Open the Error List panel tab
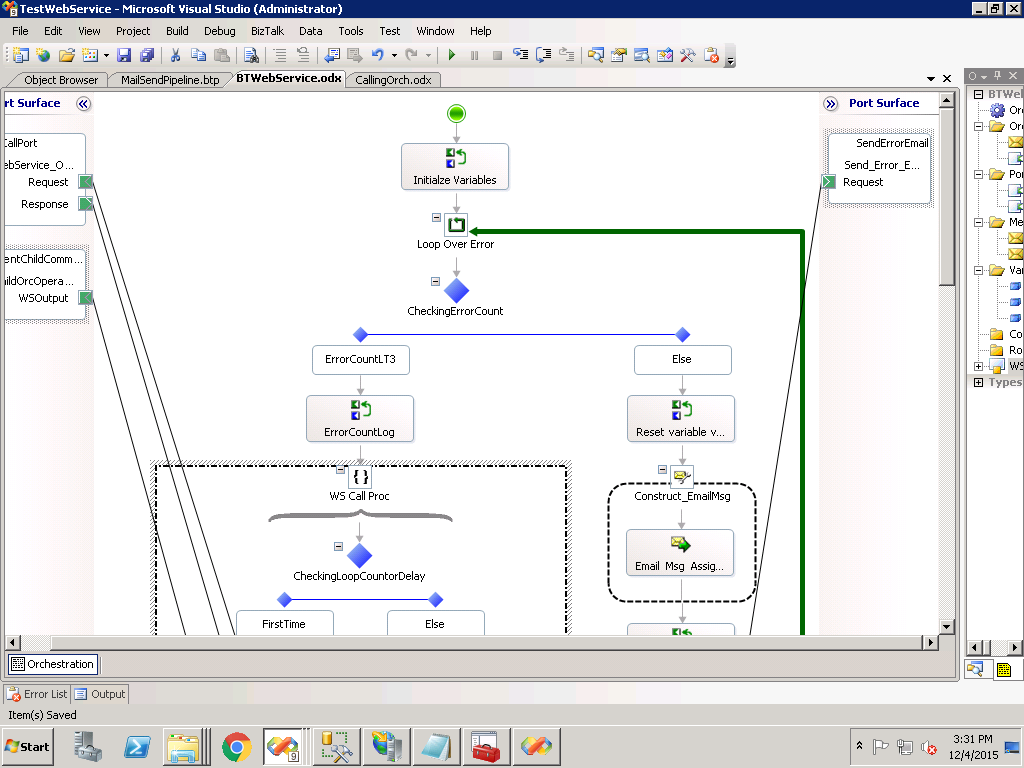 tap(37, 694)
